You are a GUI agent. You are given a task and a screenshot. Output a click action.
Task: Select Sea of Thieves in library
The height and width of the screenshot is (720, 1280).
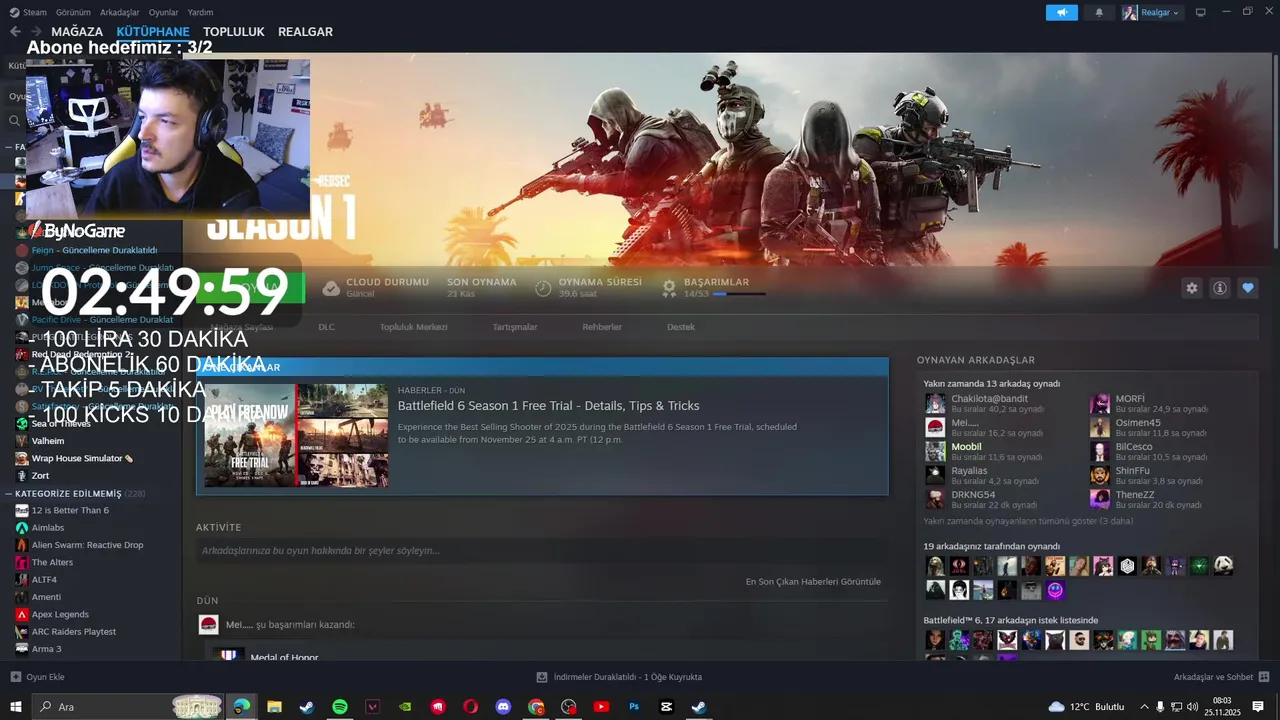click(61, 424)
